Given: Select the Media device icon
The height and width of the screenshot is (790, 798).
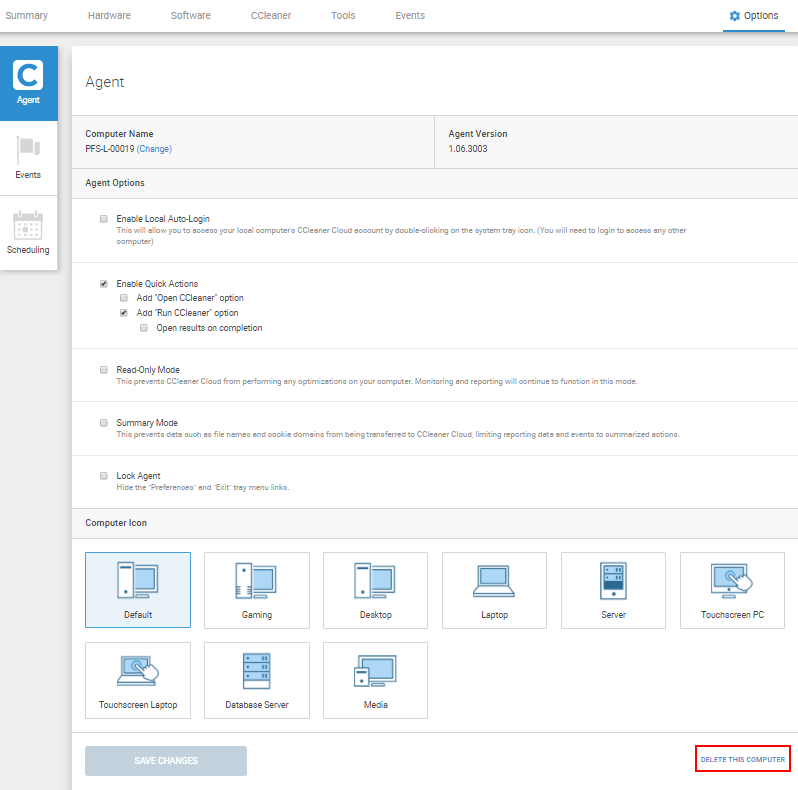Looking at the screenshot, I should click(375, 680).
